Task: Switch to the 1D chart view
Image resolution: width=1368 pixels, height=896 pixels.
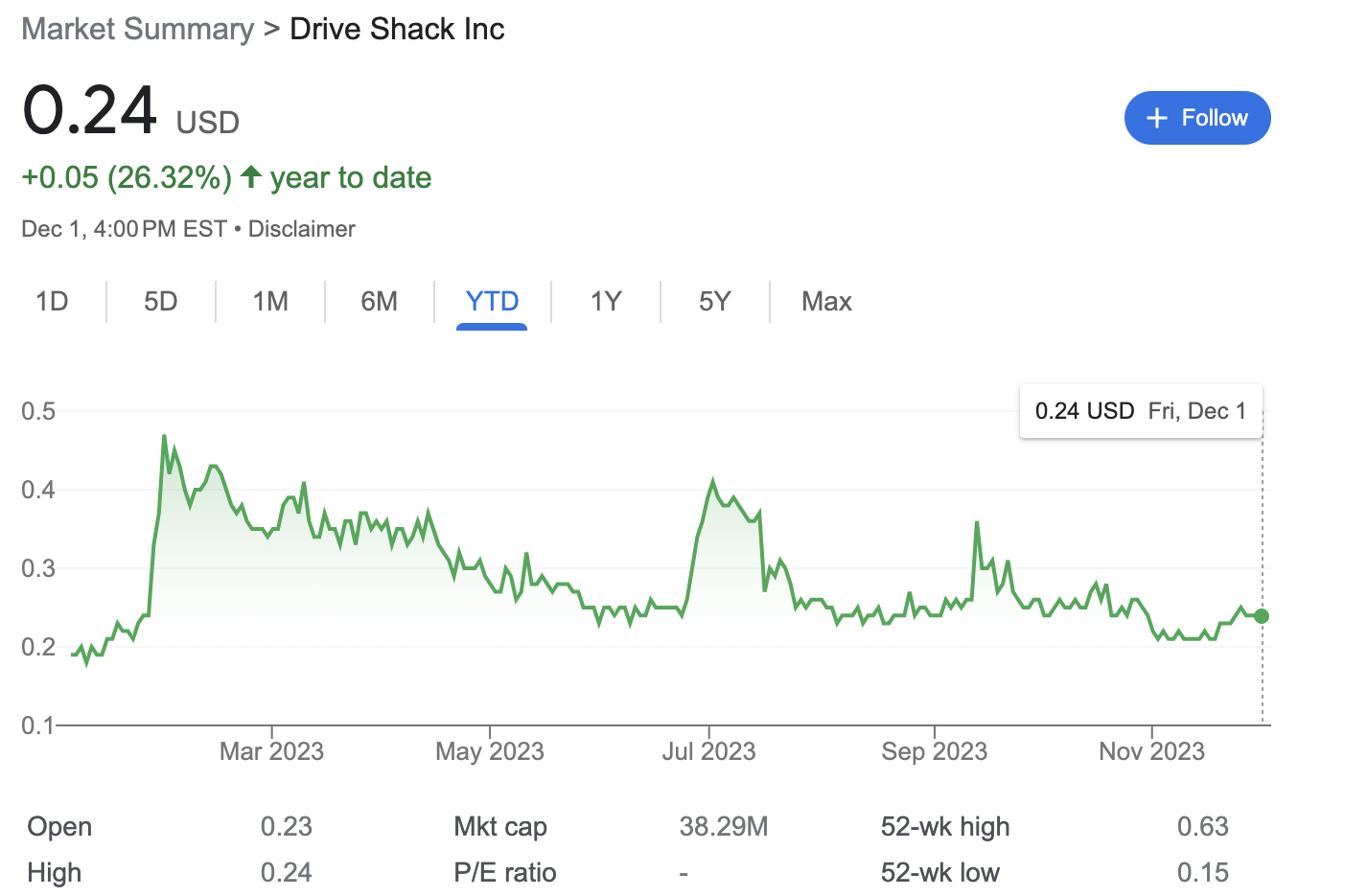Action: click(x=52, y=301)
